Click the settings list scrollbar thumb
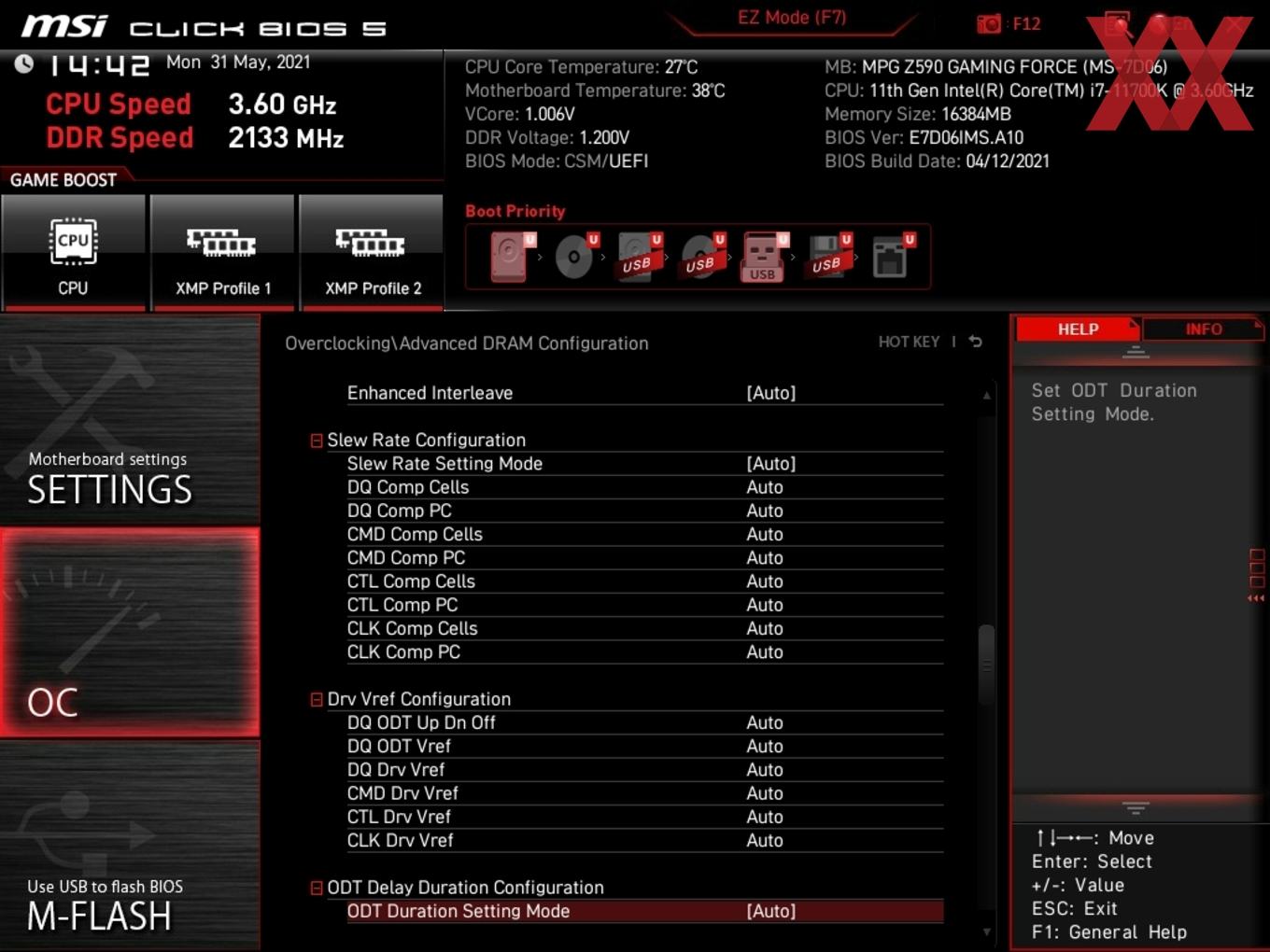This screenshot has height=952, width=1270. [x=986, y=665]
